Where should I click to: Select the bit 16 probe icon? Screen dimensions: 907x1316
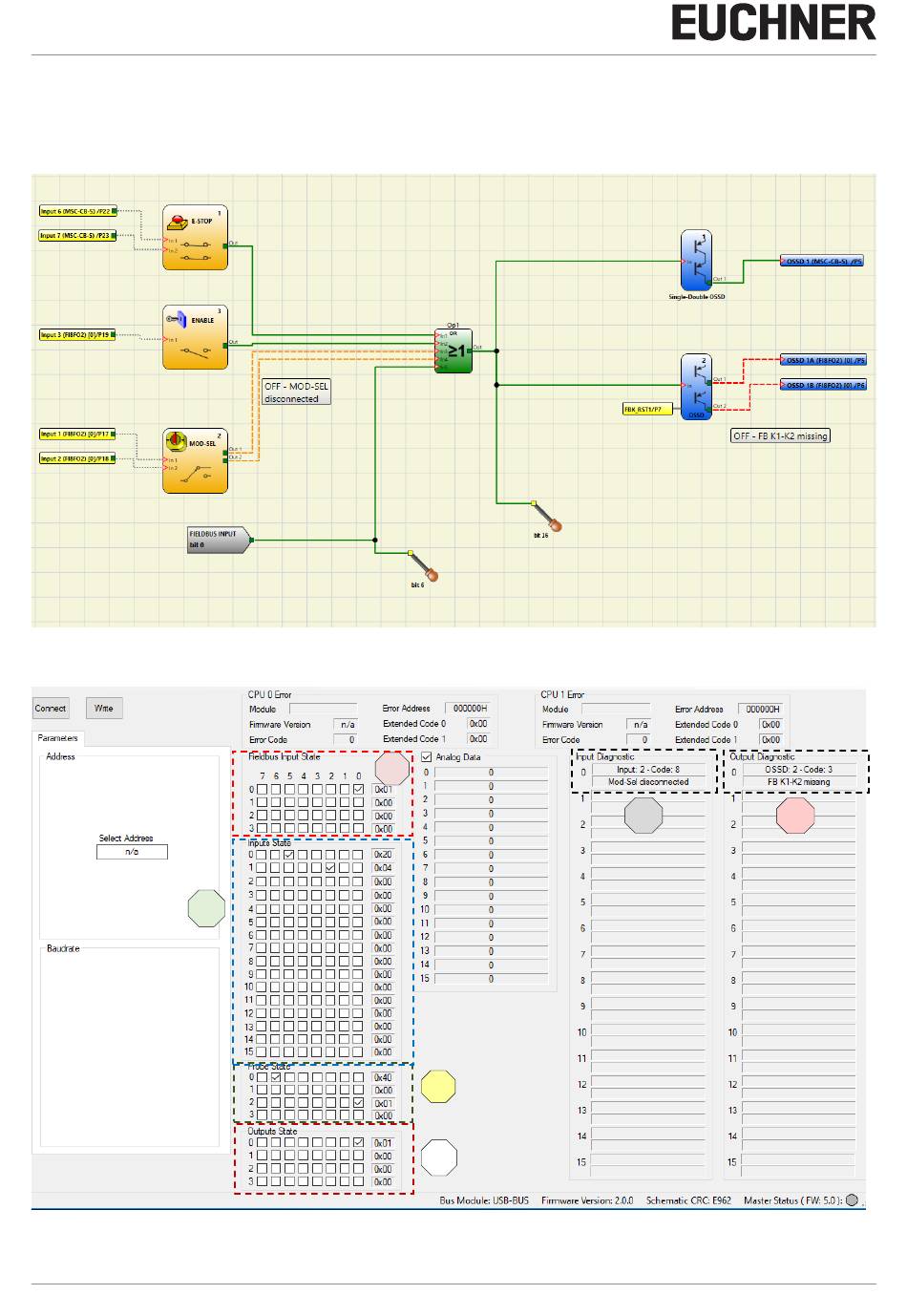click(x=547, y=516)
